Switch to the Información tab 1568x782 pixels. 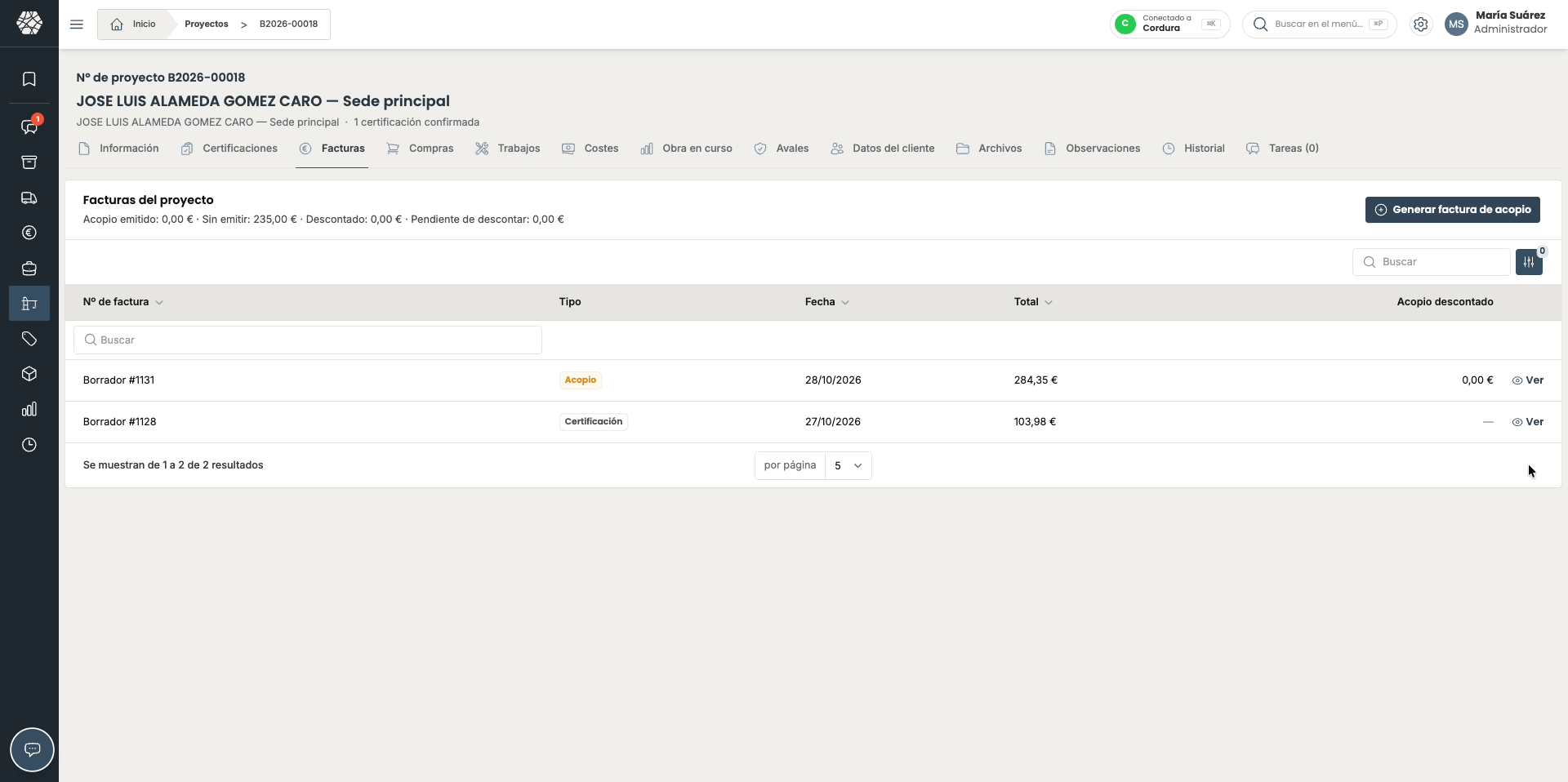coord(118,149)
